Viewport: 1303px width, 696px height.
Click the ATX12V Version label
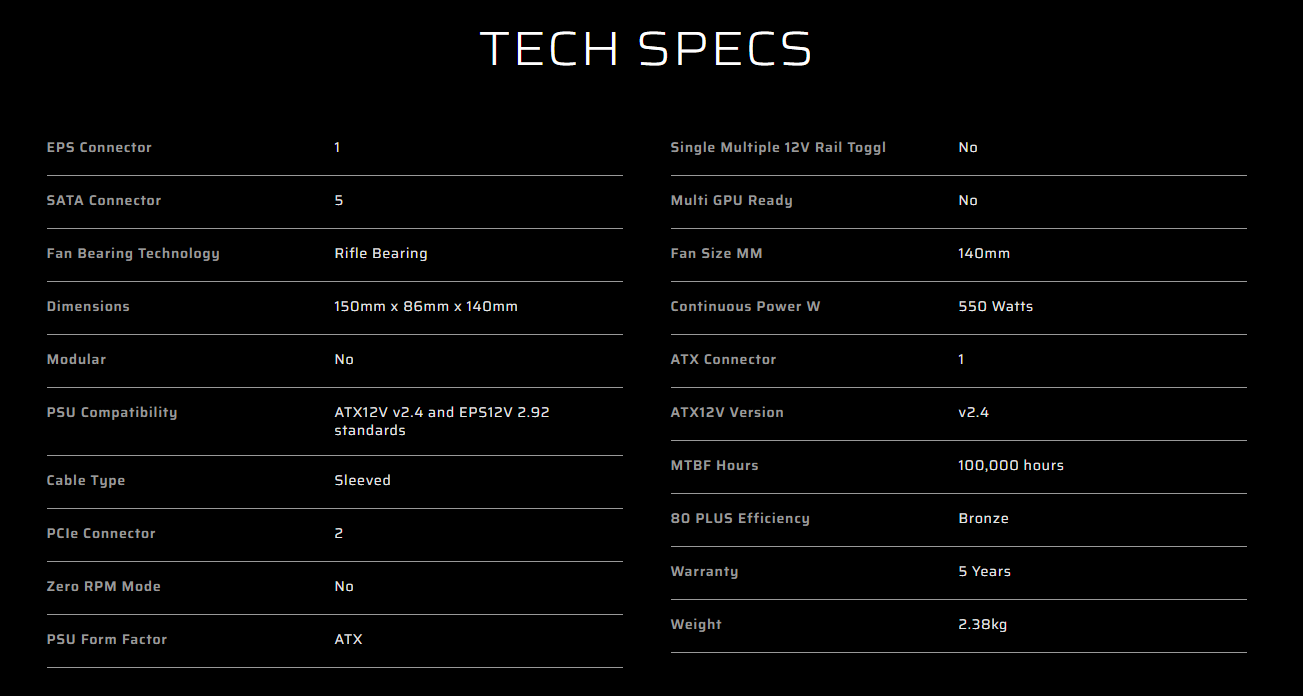pos(727,412)
